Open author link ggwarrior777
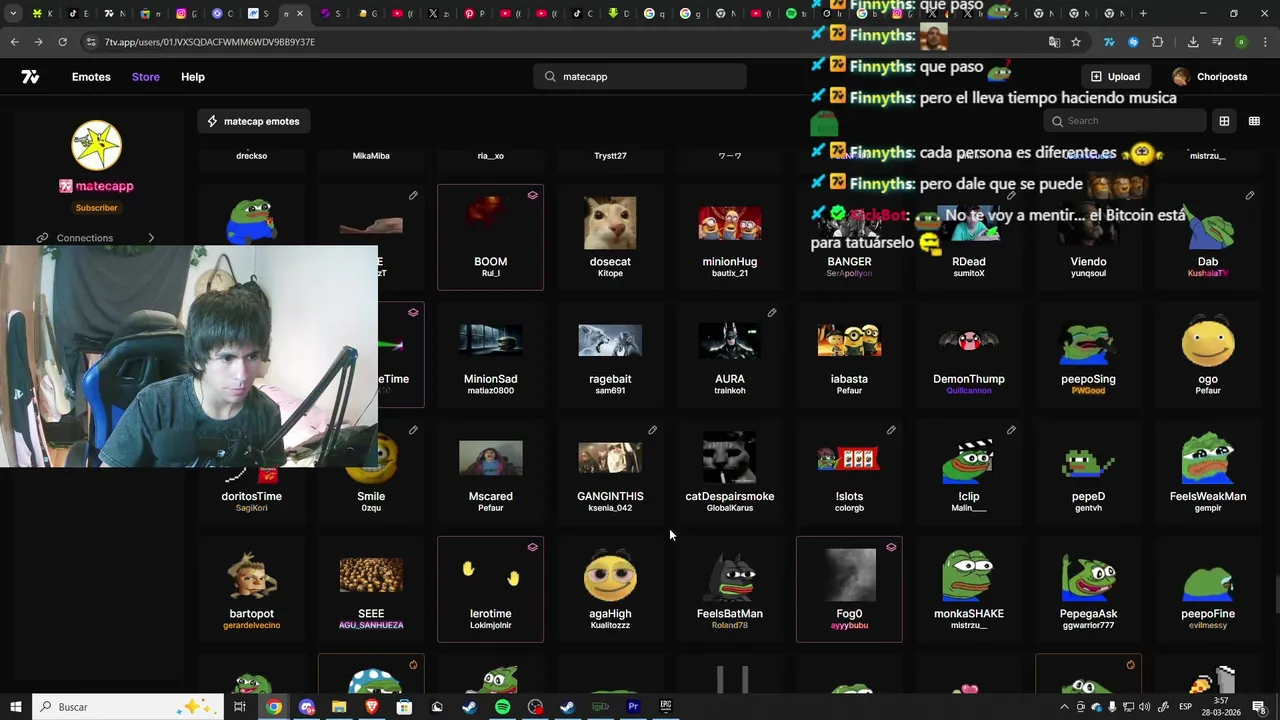This screenshot has height=720, width=1280. pos(1088,625)
